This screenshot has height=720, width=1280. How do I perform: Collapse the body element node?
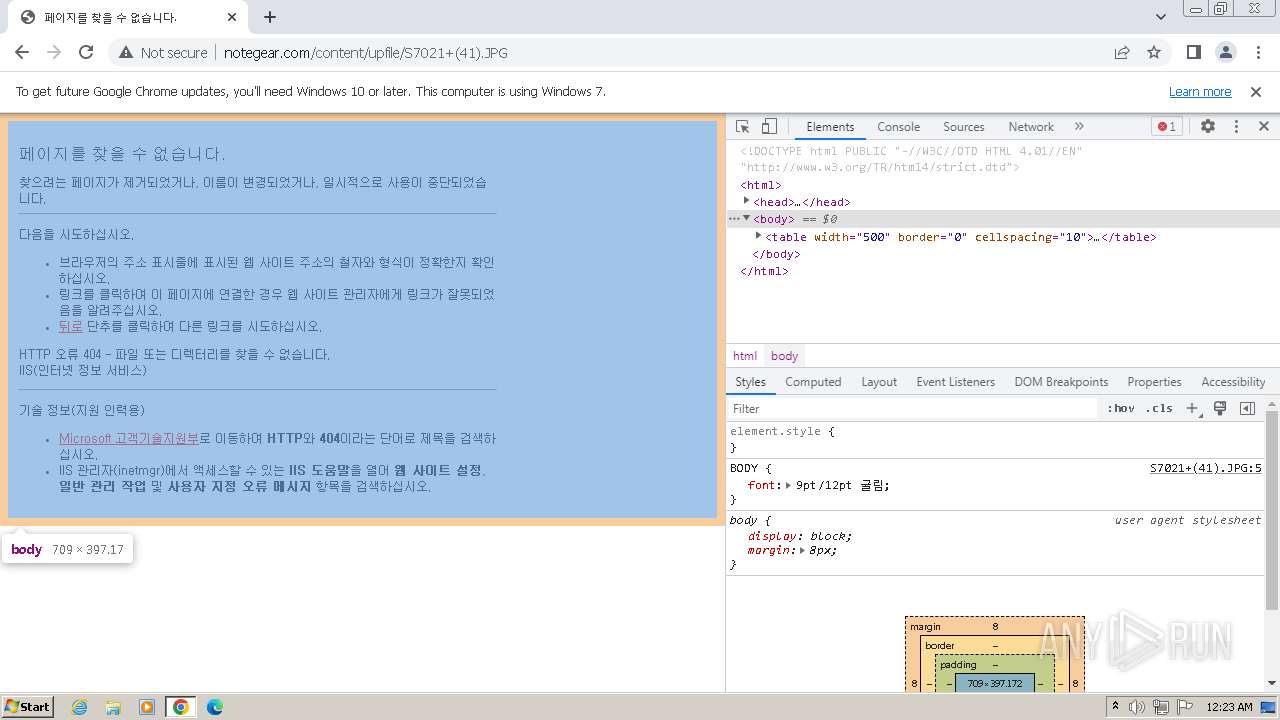click(x=746, y=218)
